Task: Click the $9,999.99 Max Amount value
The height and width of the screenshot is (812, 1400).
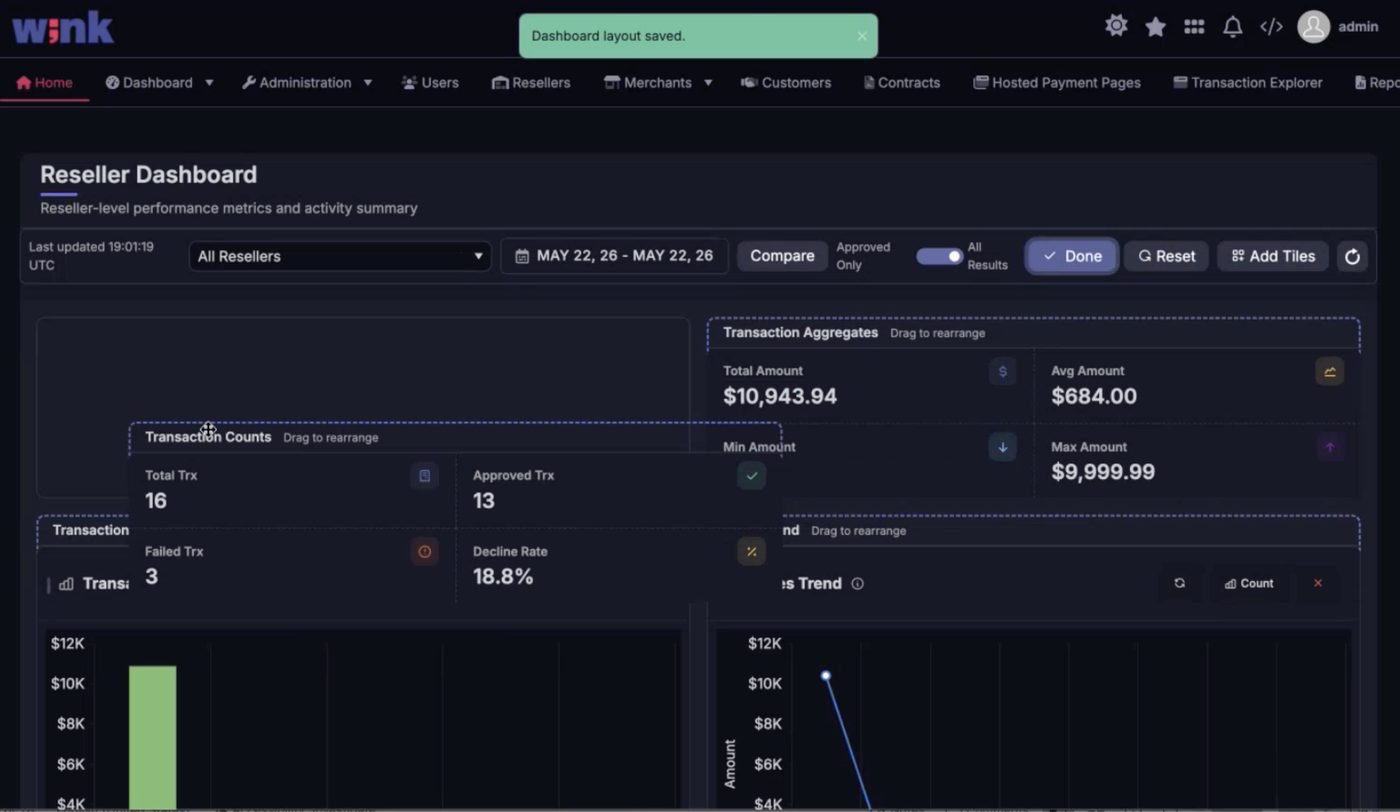Action: [x=1103, y=472]
